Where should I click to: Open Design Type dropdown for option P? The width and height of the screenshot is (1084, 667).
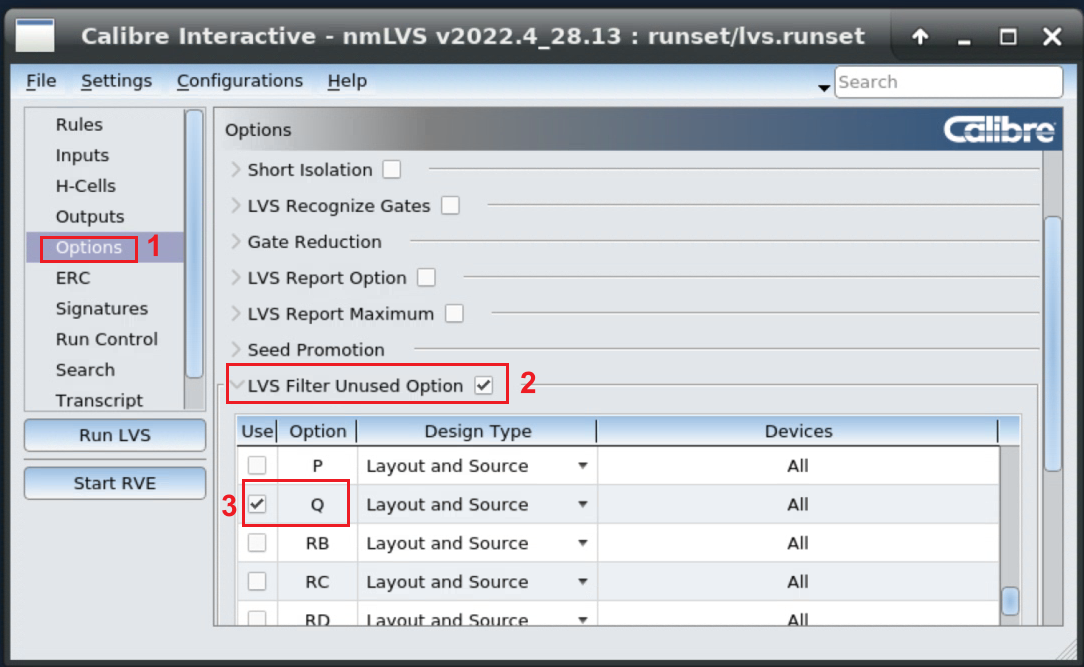(582, 466)
